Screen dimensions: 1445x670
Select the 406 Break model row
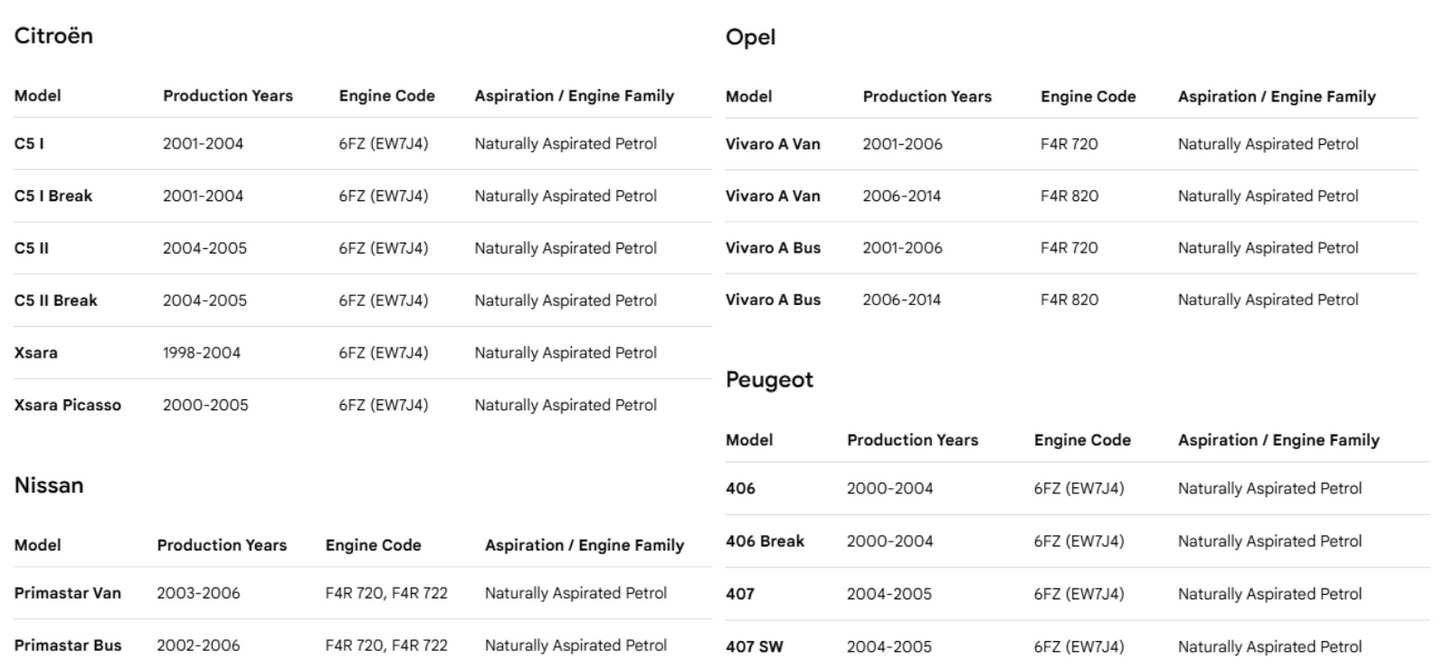[x=1078, y=541]
